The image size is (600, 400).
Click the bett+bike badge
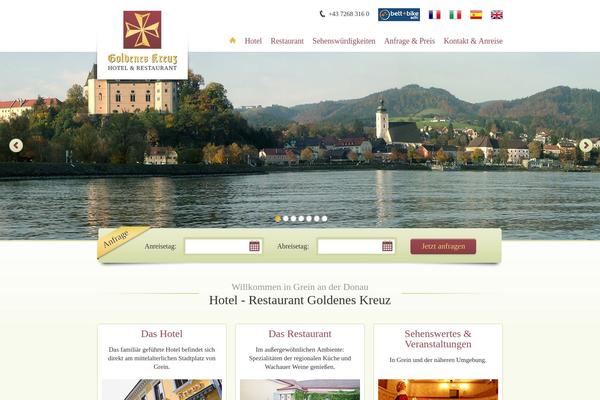399,15
